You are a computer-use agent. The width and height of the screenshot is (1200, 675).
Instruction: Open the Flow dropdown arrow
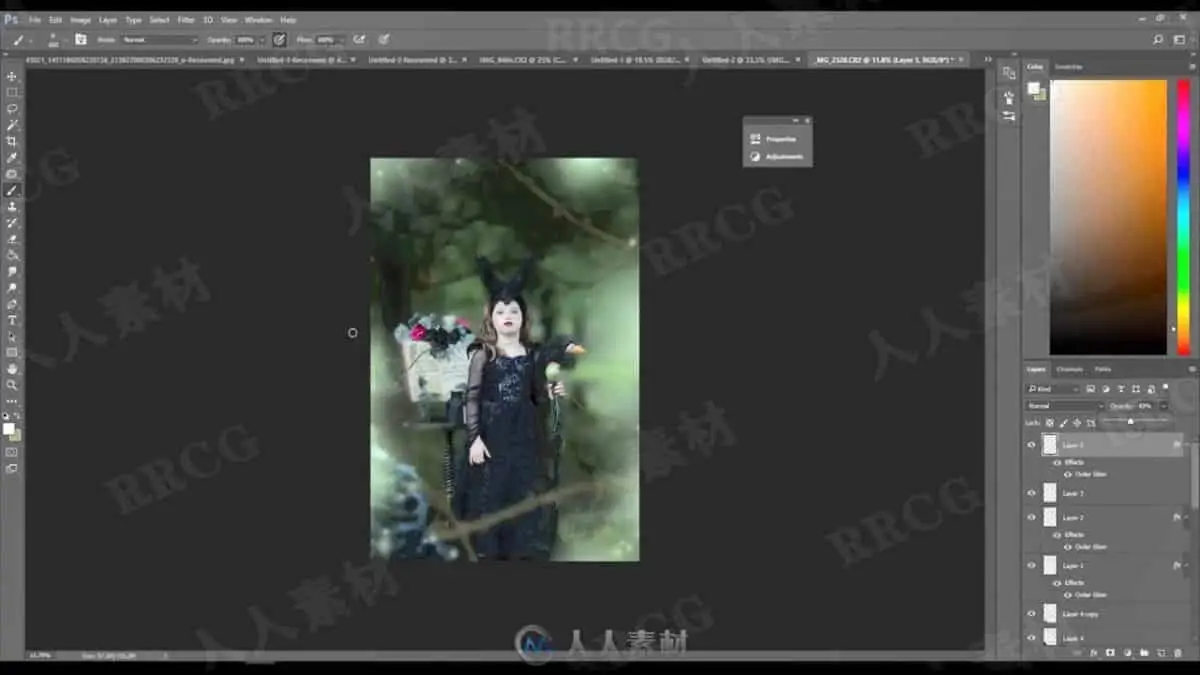tap(342, 40)
